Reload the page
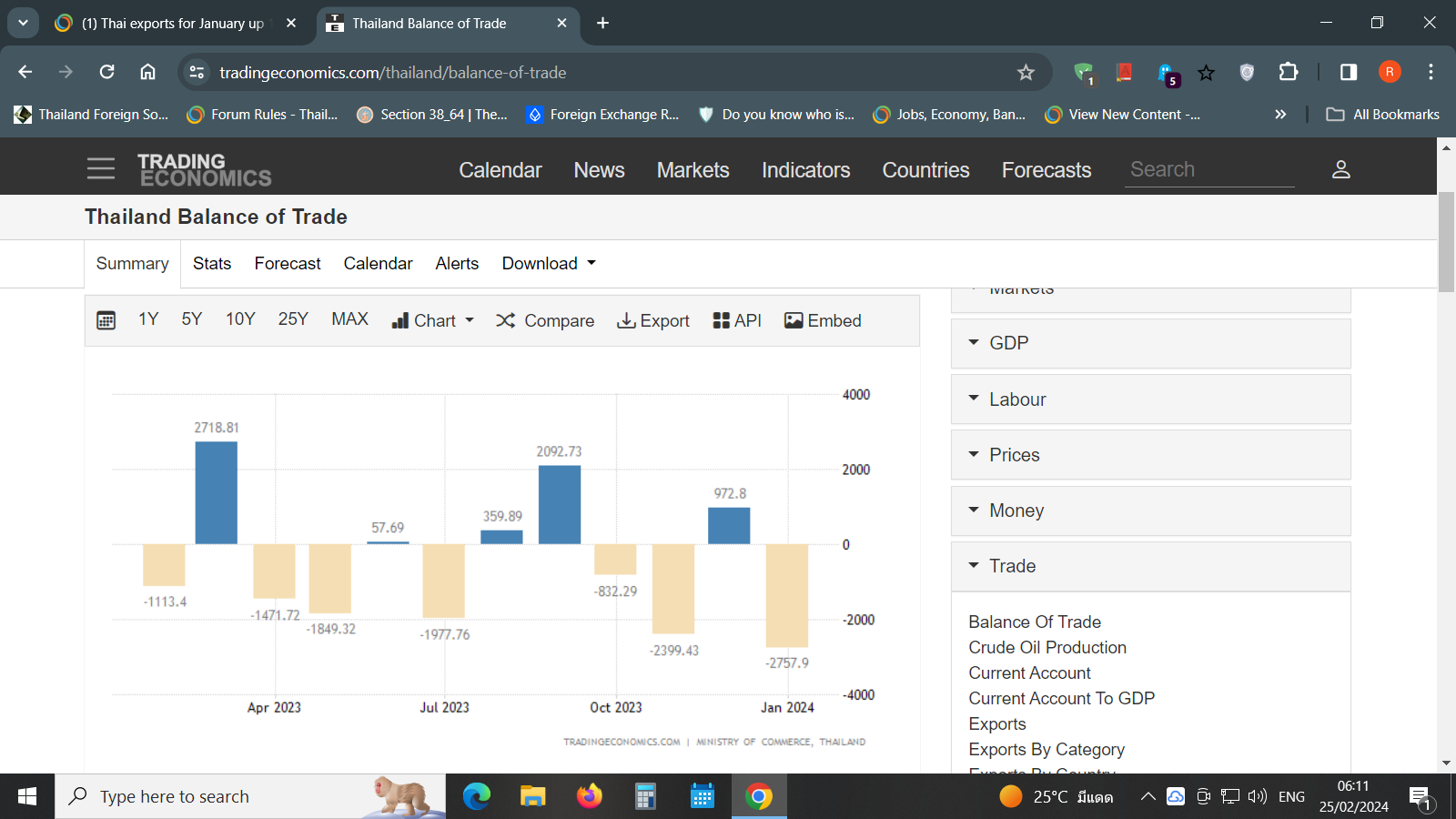 106,72
